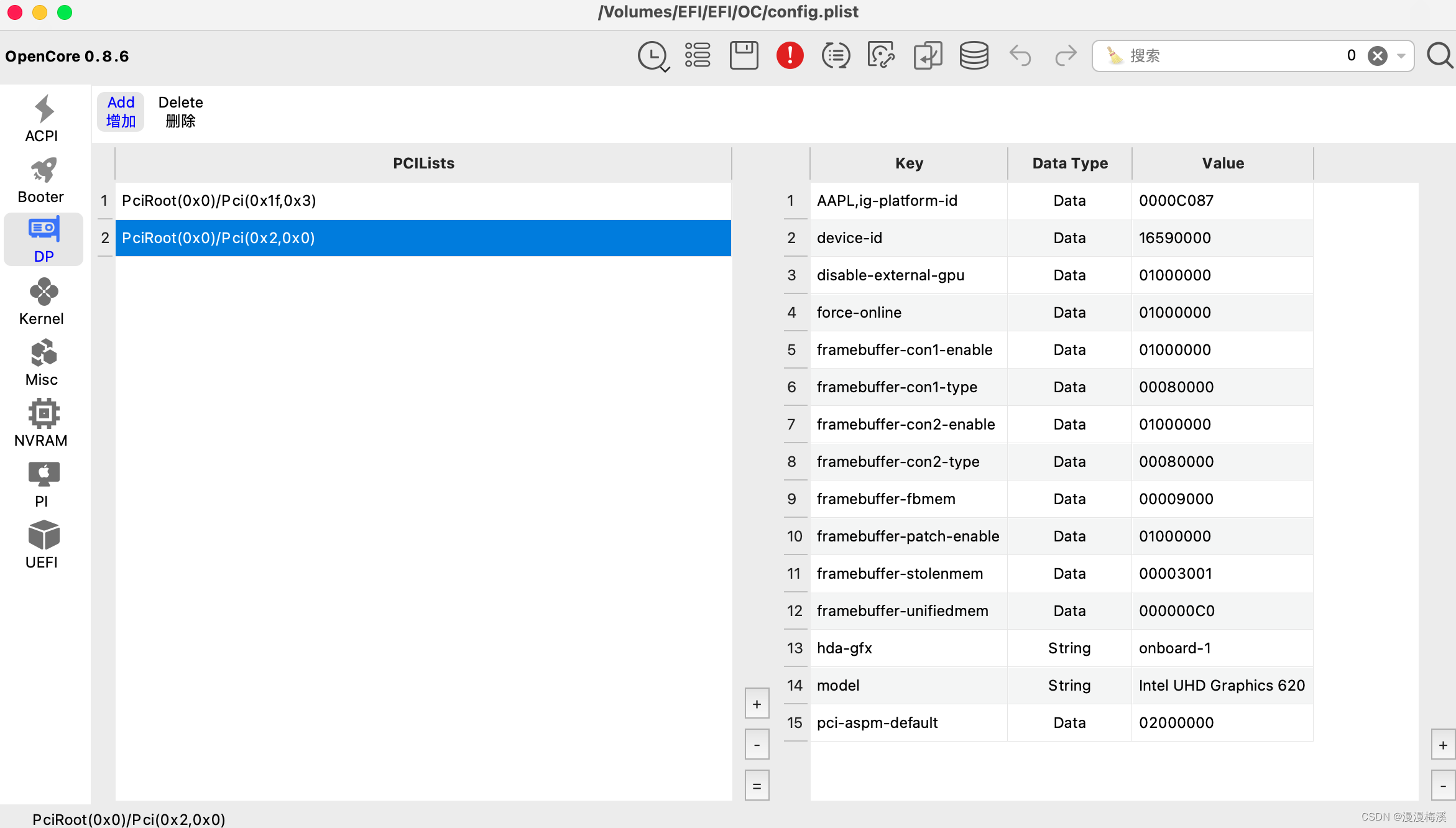1456x828 pixels.
Task: Click the equals button below PCILists
Action: pos(757,785)
